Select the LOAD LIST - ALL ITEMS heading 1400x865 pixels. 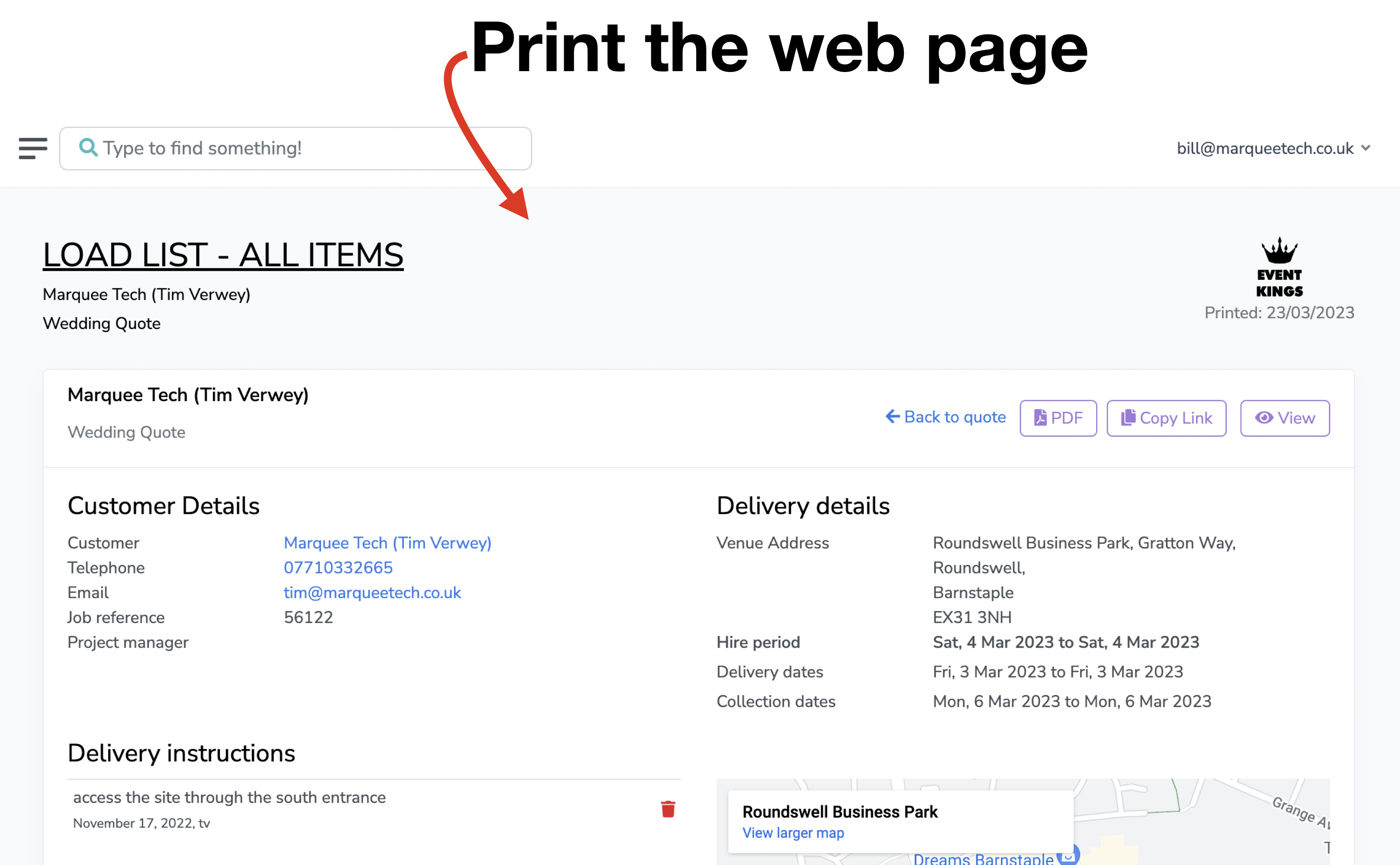point(223,254)
